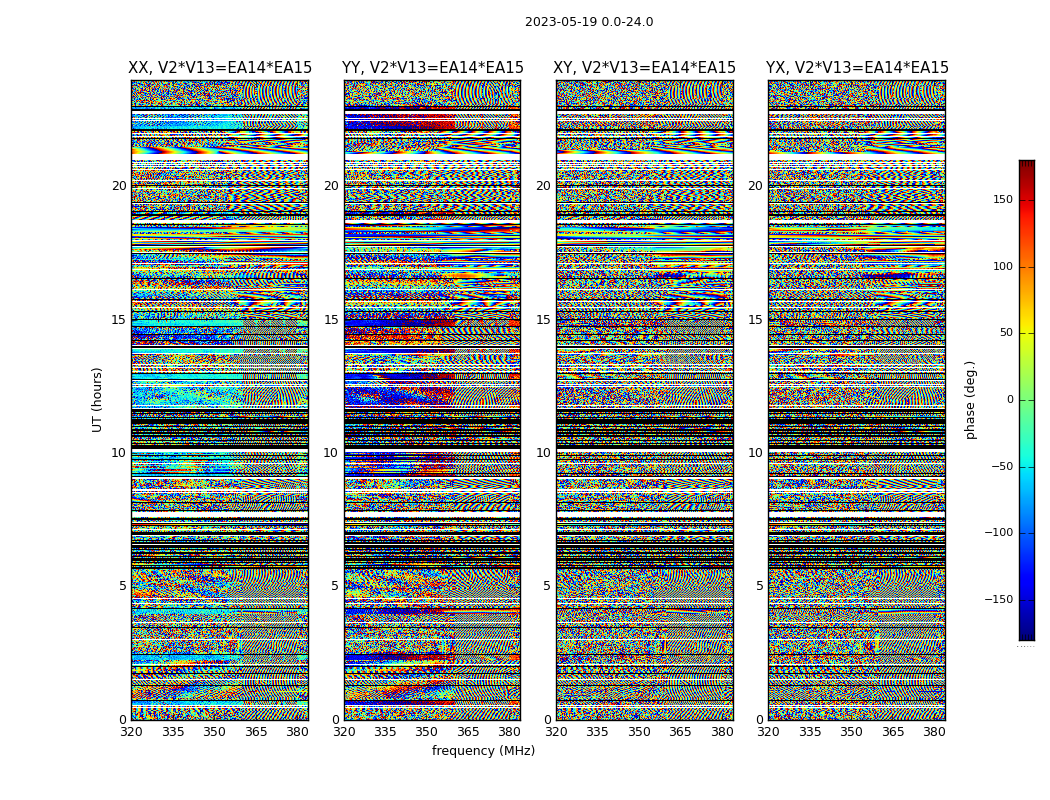Click the '380' frequency tick under YY panel

(510, 732)
